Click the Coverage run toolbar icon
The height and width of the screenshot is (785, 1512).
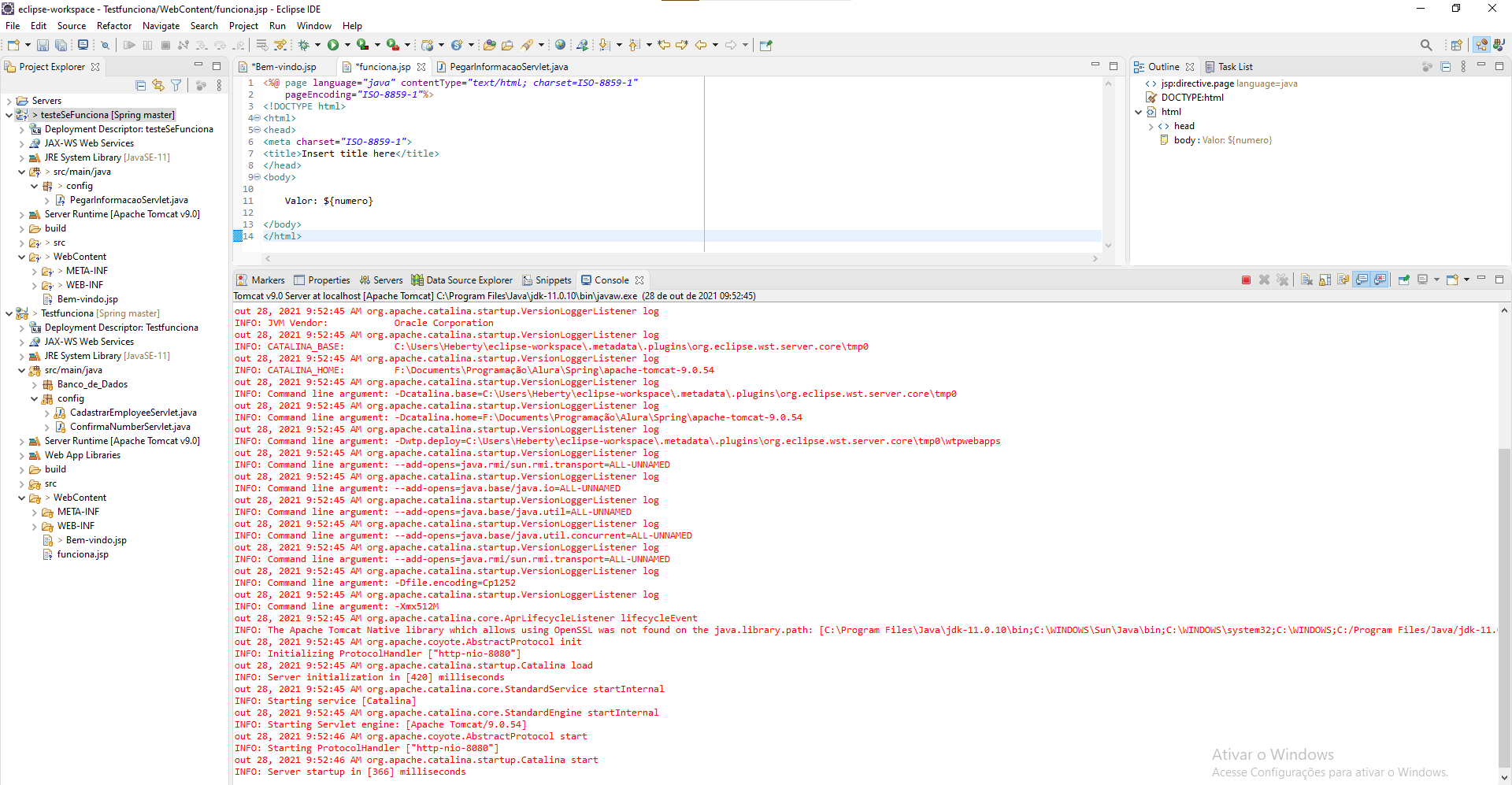click(362, 46)
